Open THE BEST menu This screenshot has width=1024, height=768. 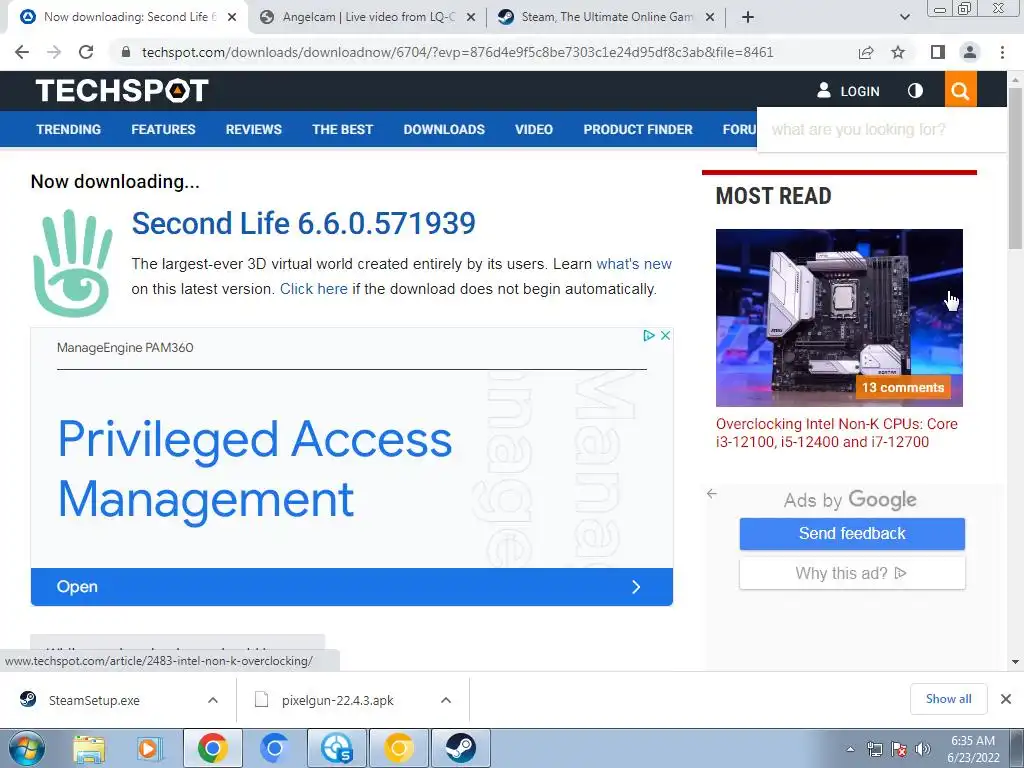(342, 129)
